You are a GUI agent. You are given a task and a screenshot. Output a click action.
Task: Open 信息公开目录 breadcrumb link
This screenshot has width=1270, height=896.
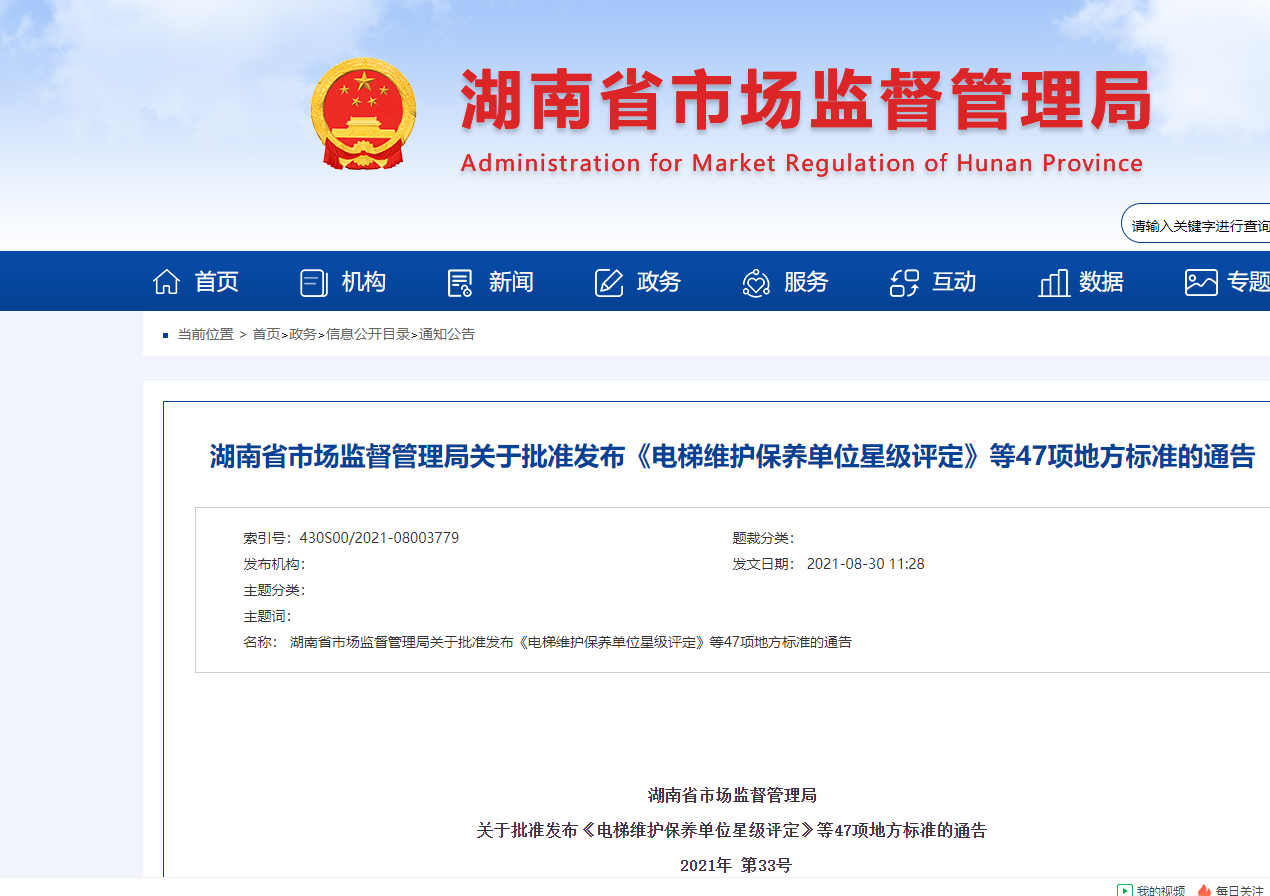click(368, 335)
